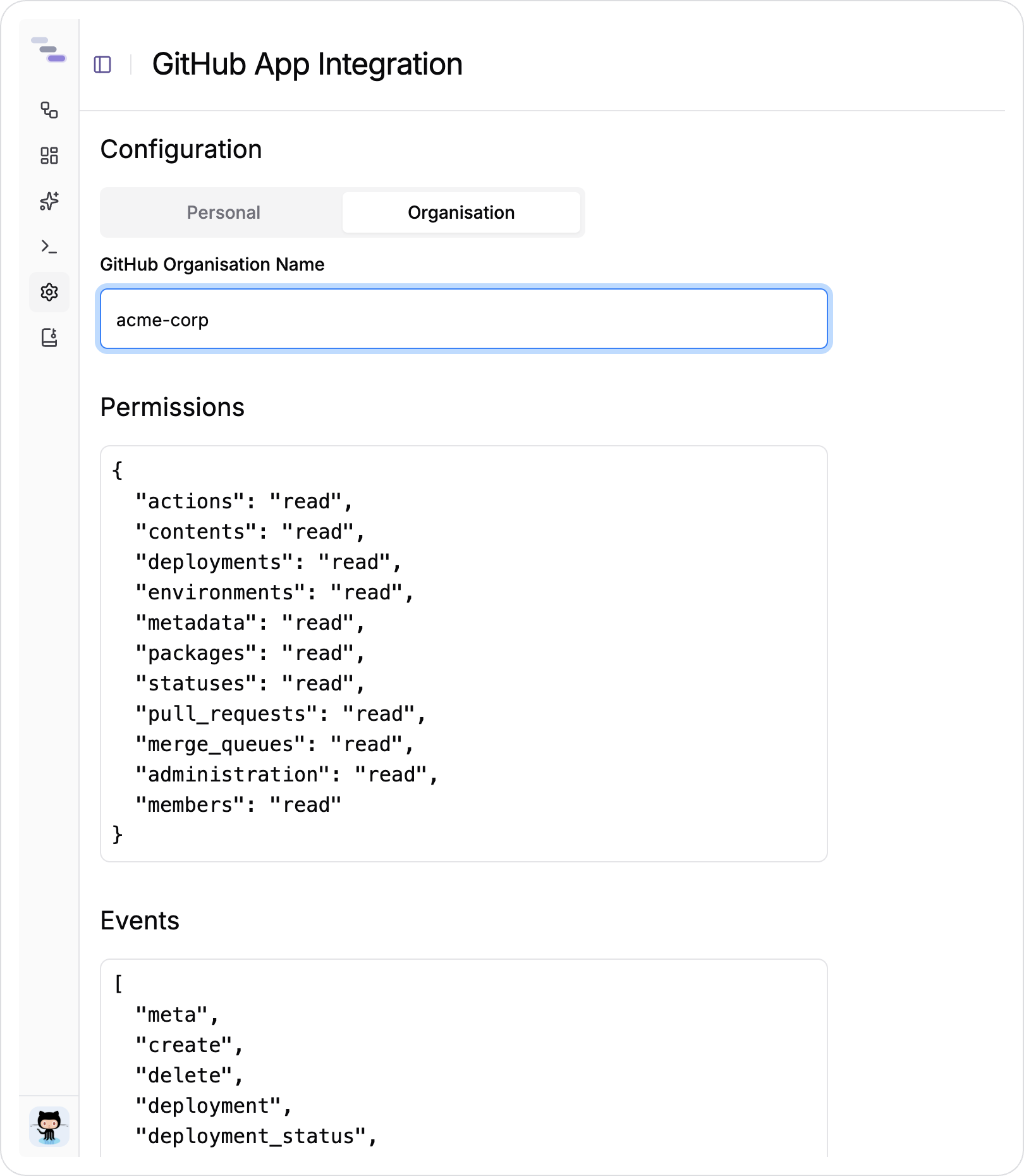Open the terminal prompt icon
This screenshot has width=1024, height=1176.
tap(49, 247)
